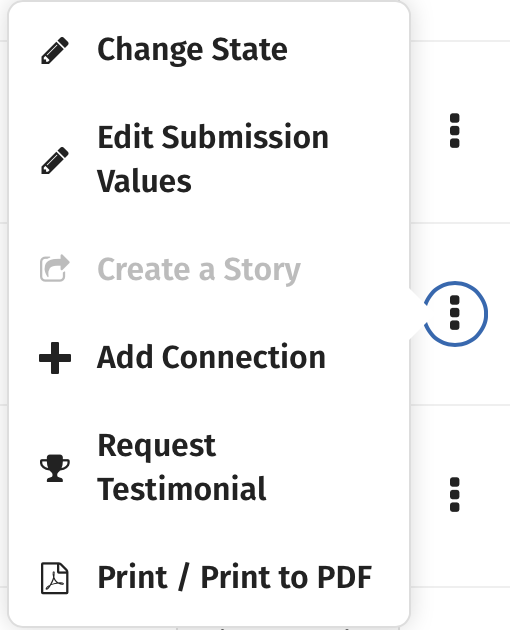This screenshot has height=630, width=518.
Task: Click the word 'Values' on the second line
Action: pyautogui.click(x=144, y=182)
